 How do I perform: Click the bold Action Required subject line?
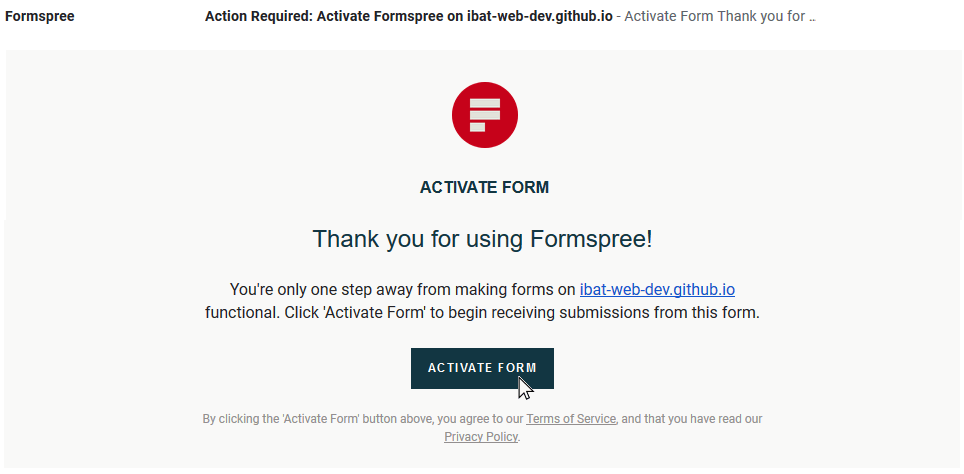409,17
